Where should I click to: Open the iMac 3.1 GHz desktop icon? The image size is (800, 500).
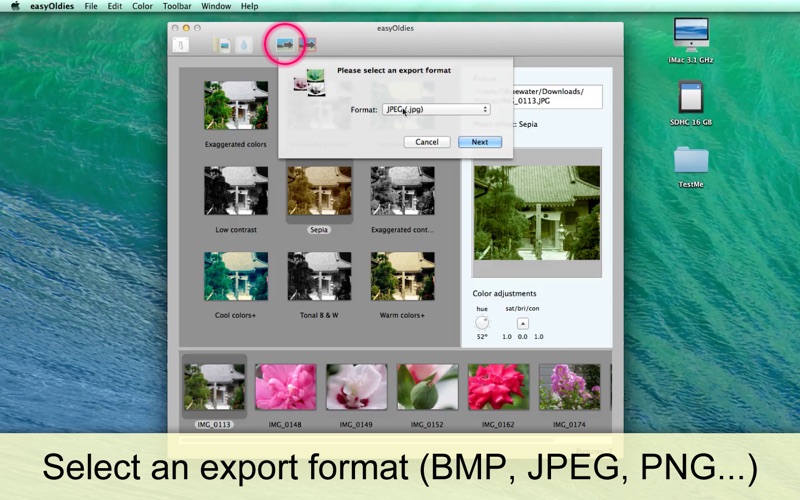[691, 35]
